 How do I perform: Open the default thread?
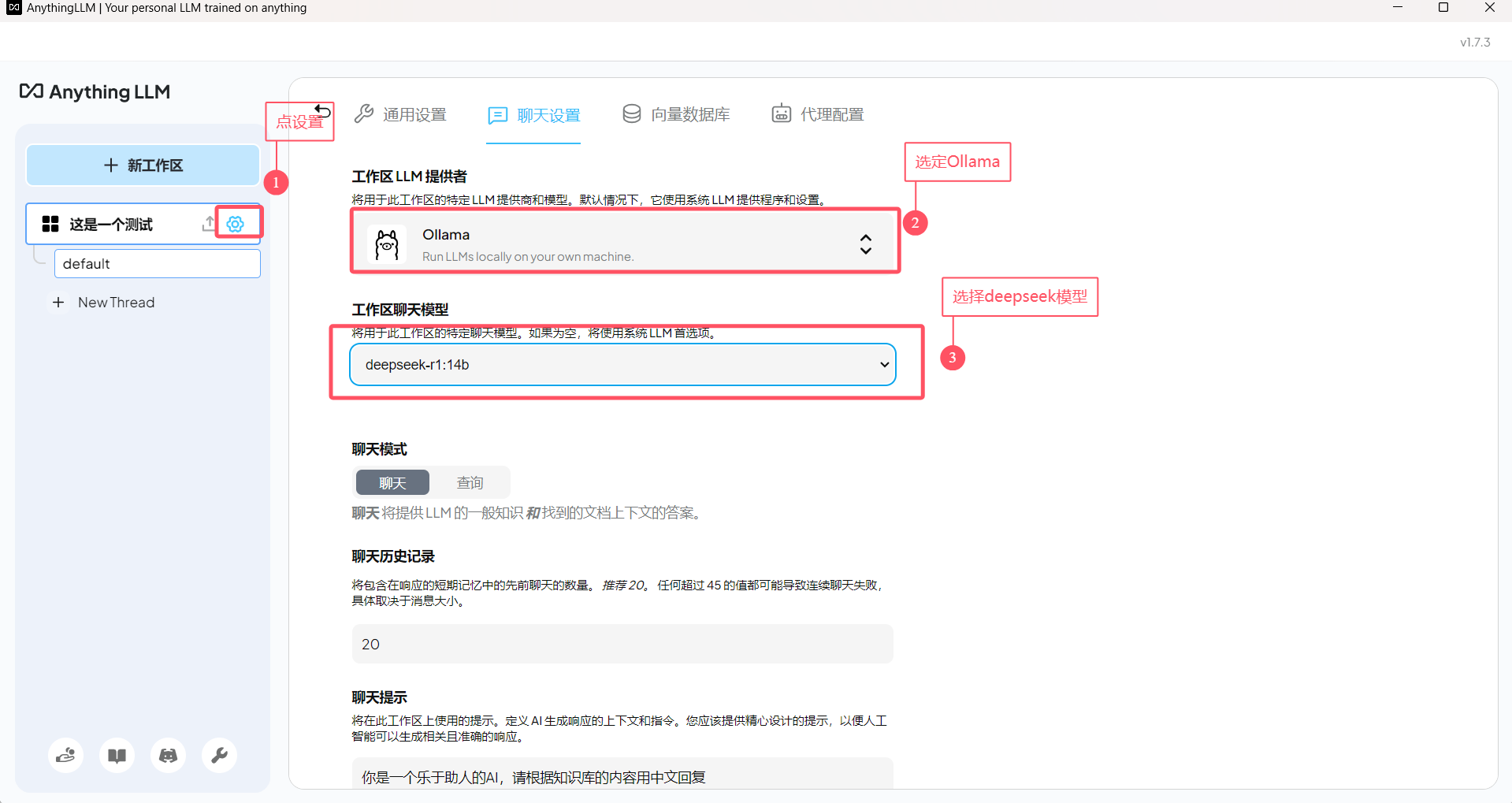click(158, 264)
